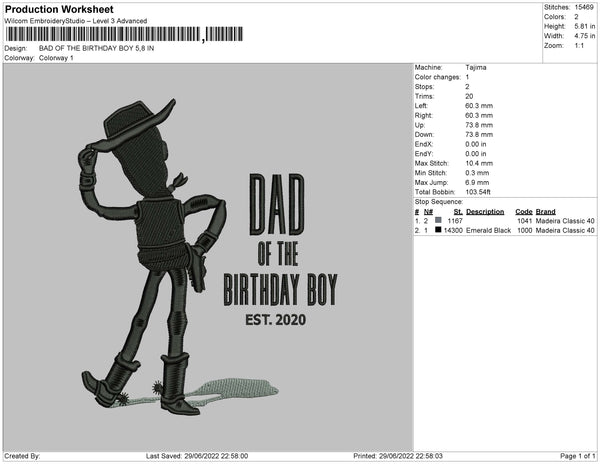Click the Colors value 2

(x=576, y=17)
